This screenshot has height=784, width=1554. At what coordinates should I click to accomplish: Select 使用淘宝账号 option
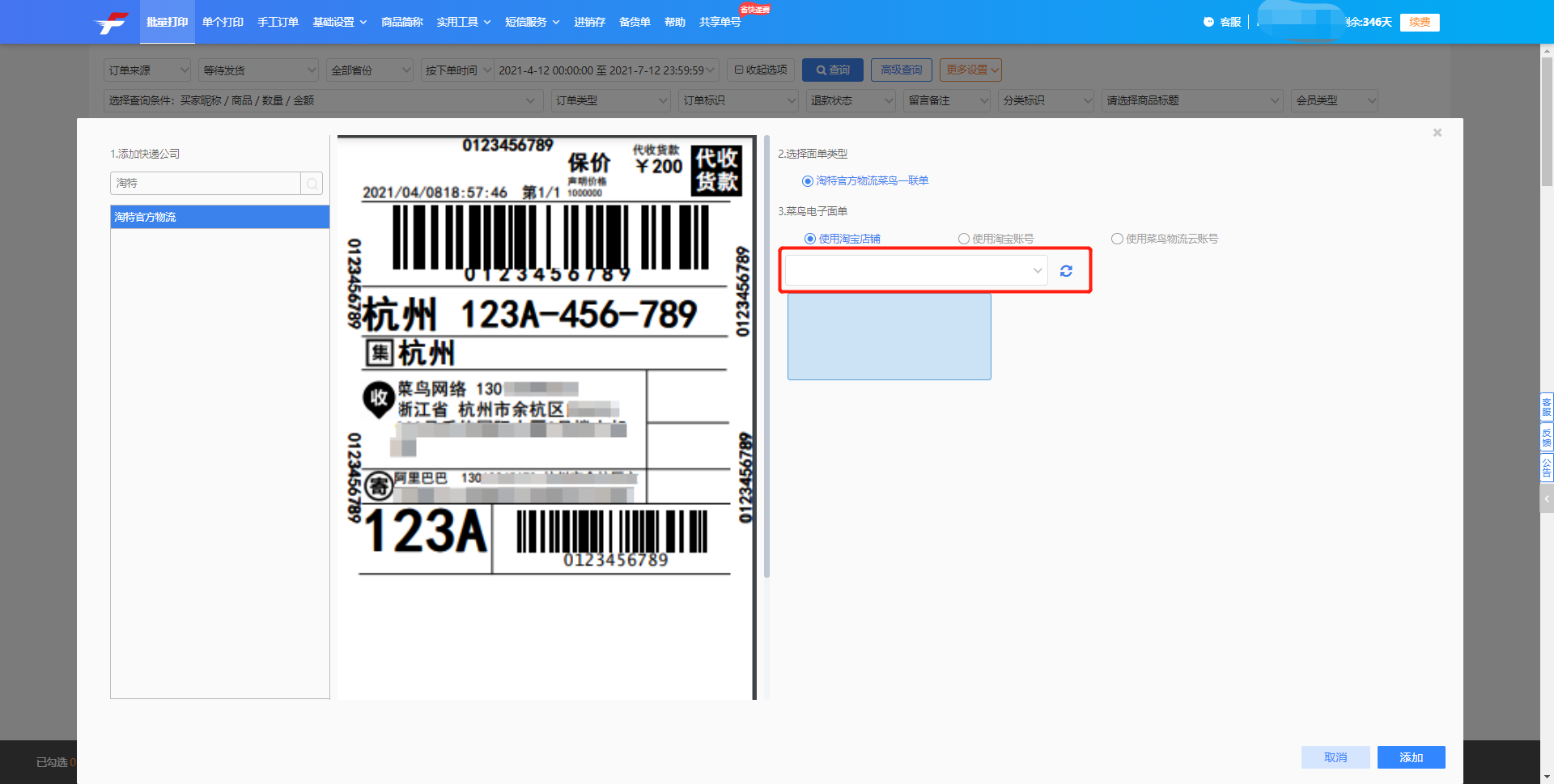tap(996, 239)
